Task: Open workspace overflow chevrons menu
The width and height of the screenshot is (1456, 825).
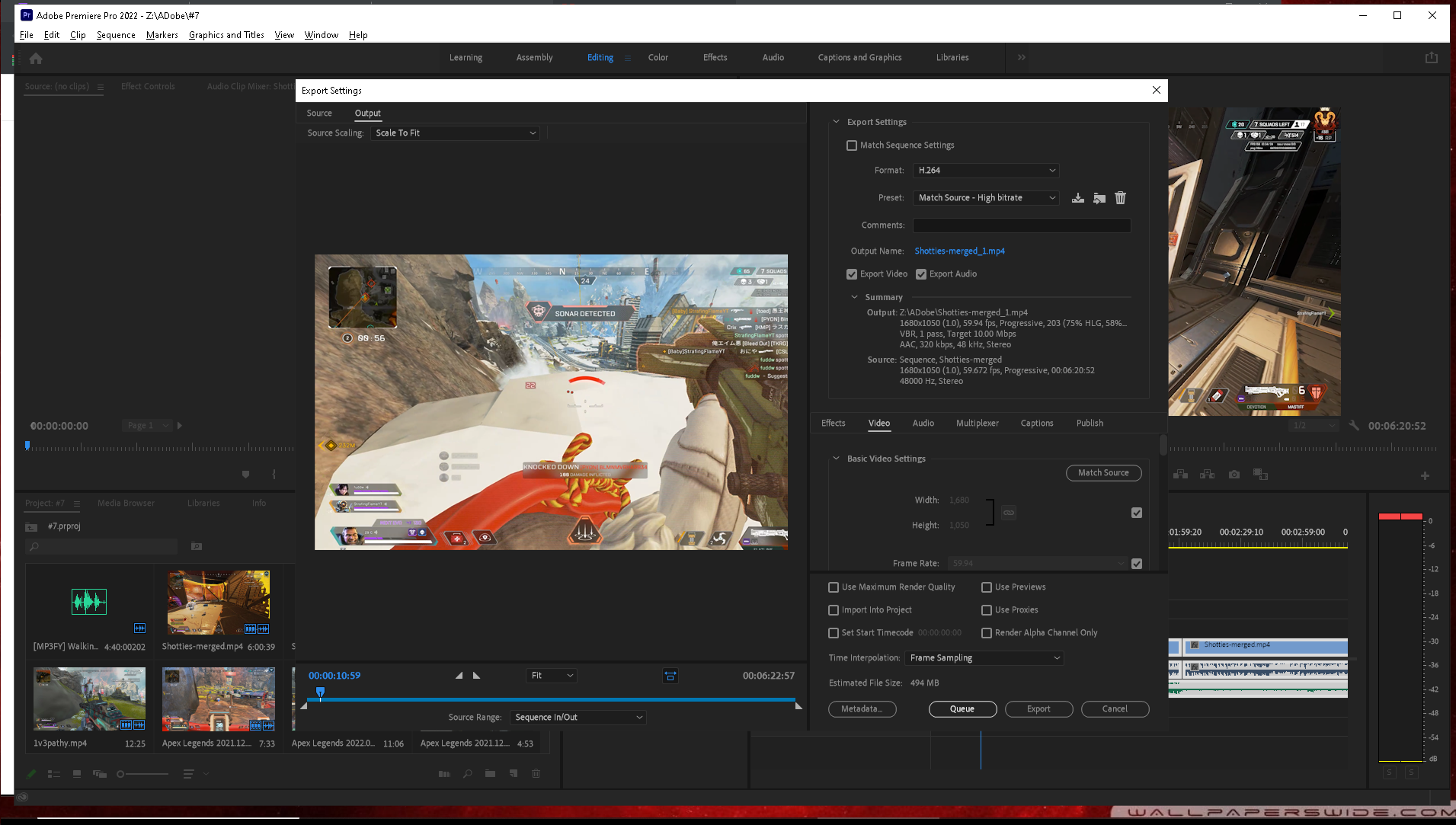Action: (x=1022, y=57)
